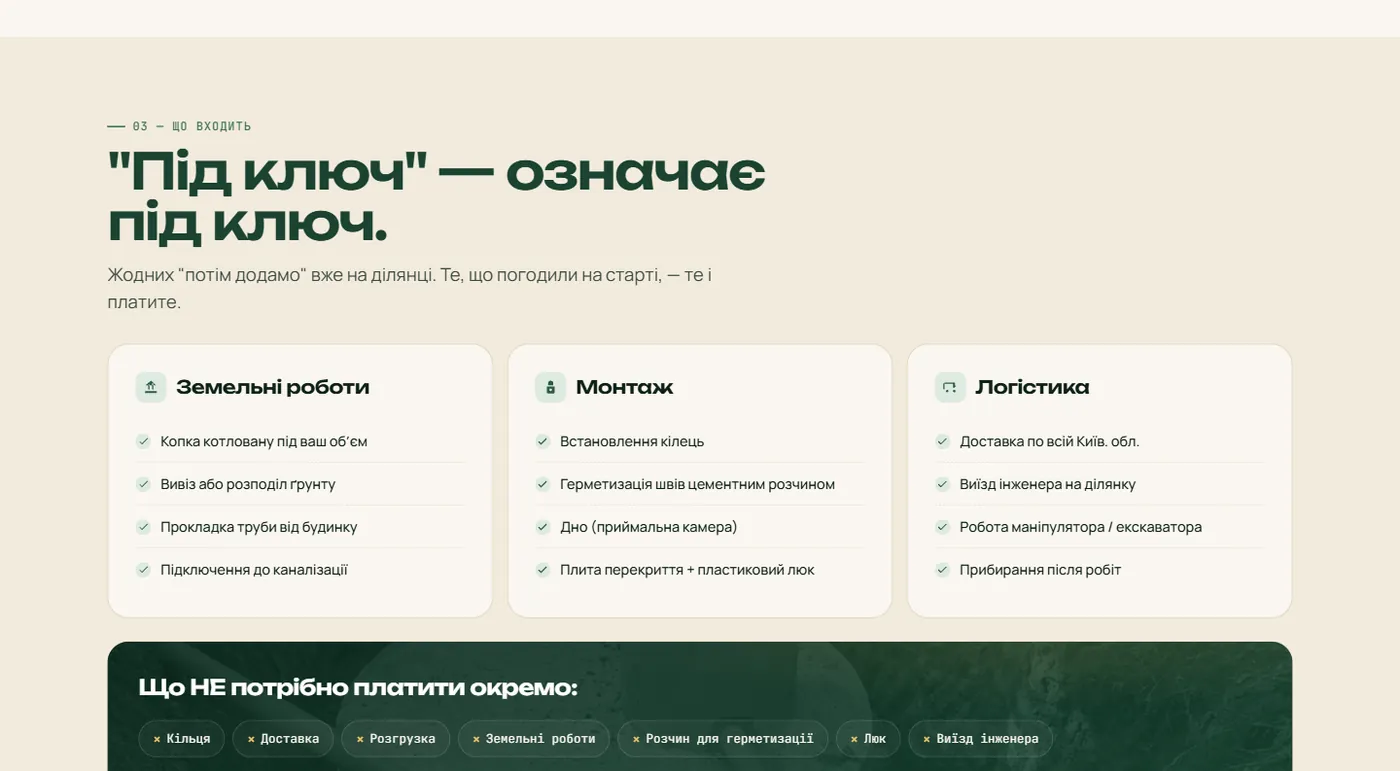
Task: Click the section label 03 — ЩО ВХОДИТЬ
Action: click(x=192, y=126)
